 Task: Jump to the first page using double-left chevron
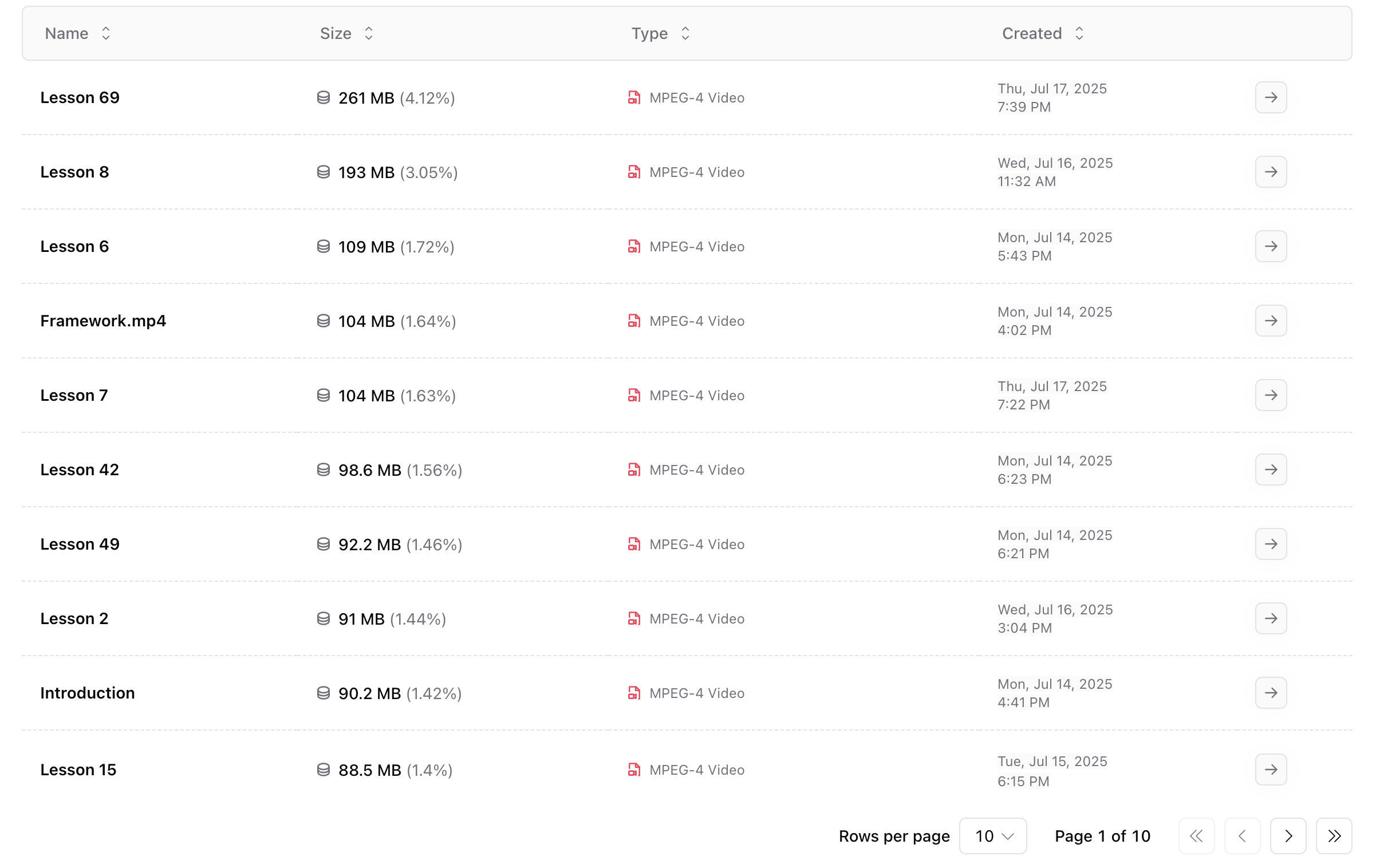(1197, 836)
